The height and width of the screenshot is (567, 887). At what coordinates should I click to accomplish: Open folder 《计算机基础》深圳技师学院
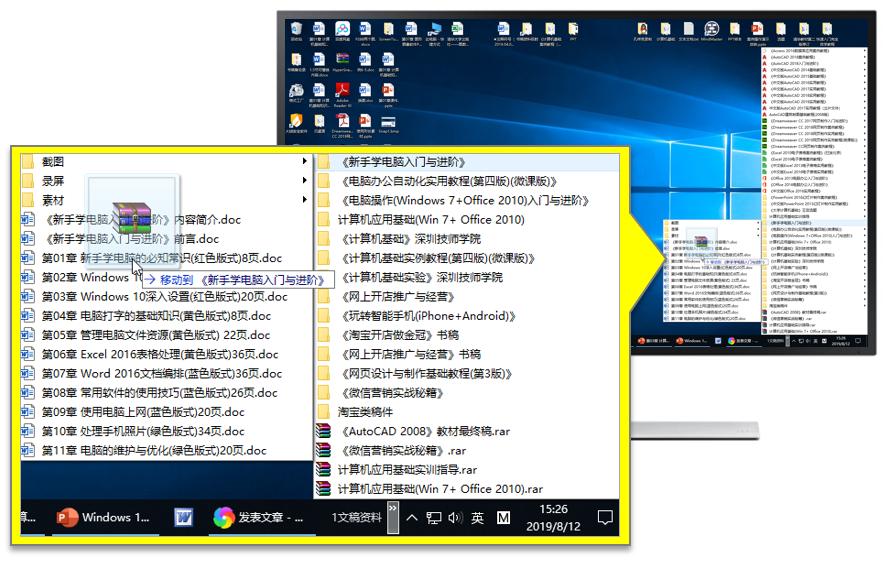pyautogui.click(x=410, y=239)
